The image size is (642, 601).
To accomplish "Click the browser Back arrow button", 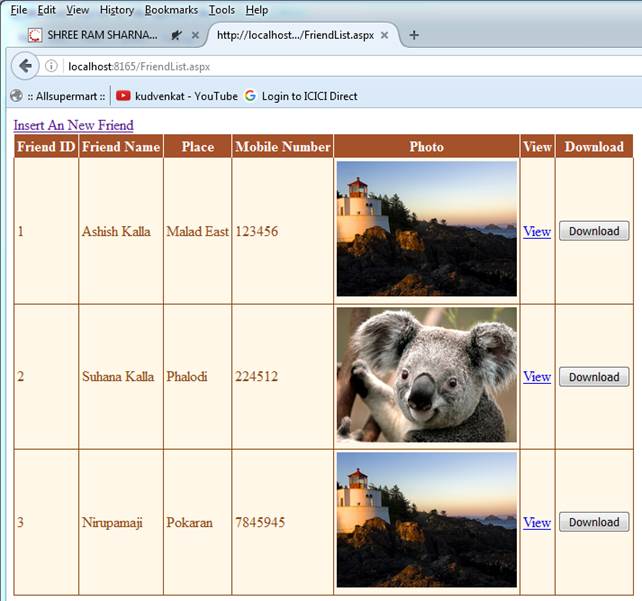I will pos(25,66).
